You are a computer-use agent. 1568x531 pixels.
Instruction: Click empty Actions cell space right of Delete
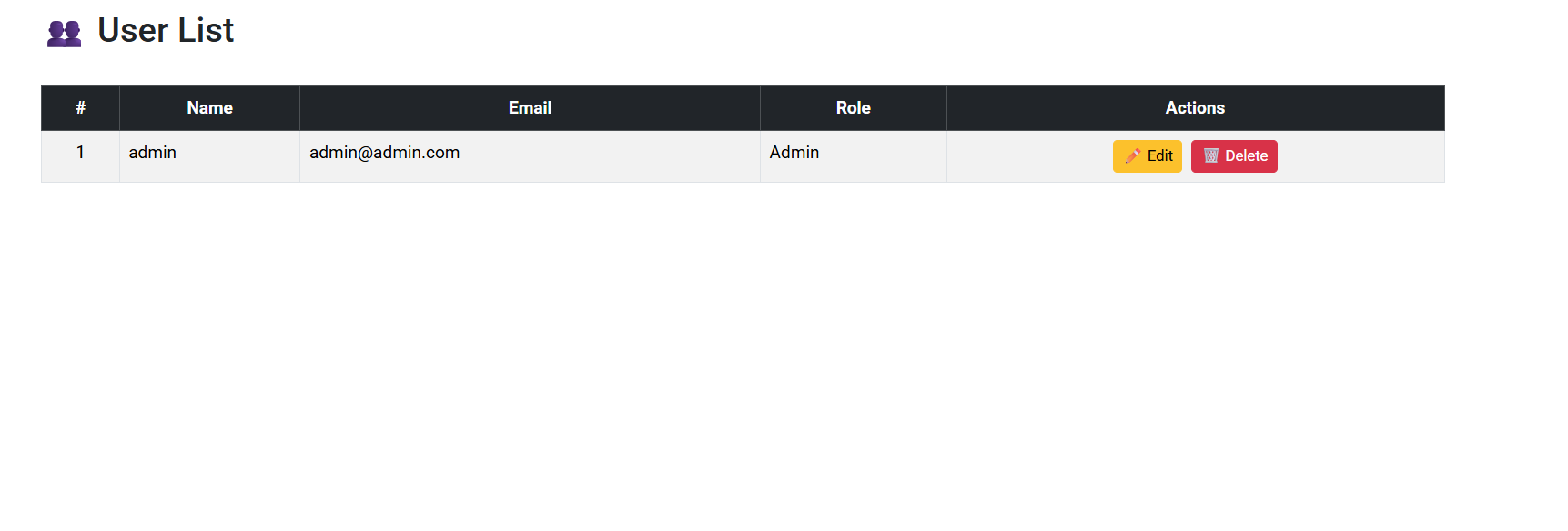pos(1361,156)
